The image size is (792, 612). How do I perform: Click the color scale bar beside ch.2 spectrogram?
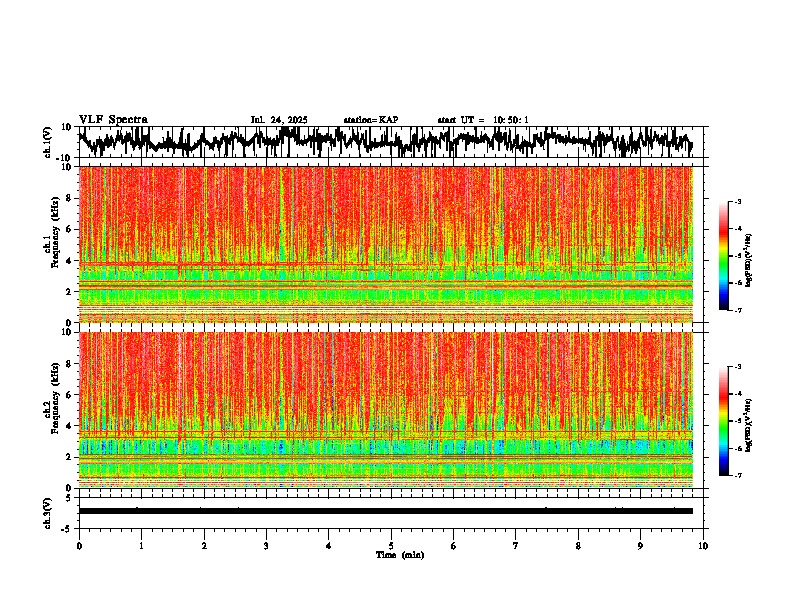click(x=724, y=421)
